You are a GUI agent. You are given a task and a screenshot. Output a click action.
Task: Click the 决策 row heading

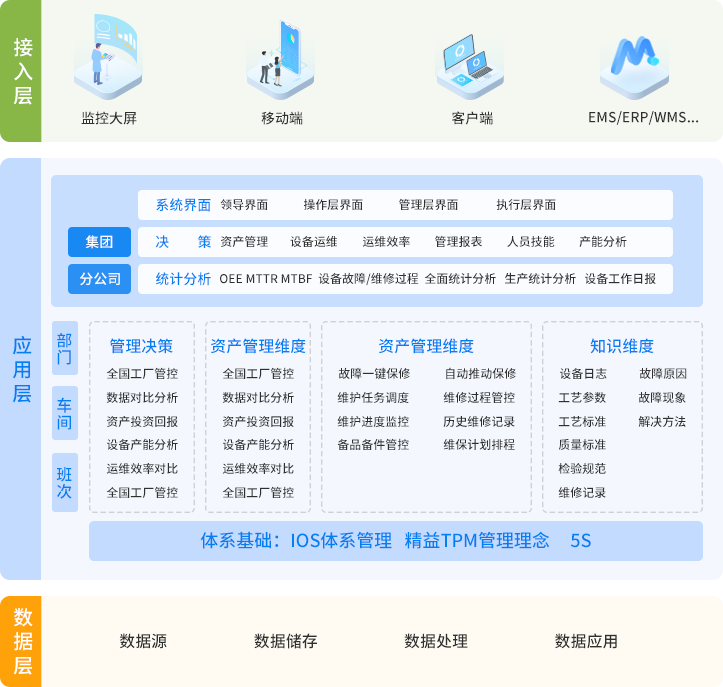tap(183, 242)
